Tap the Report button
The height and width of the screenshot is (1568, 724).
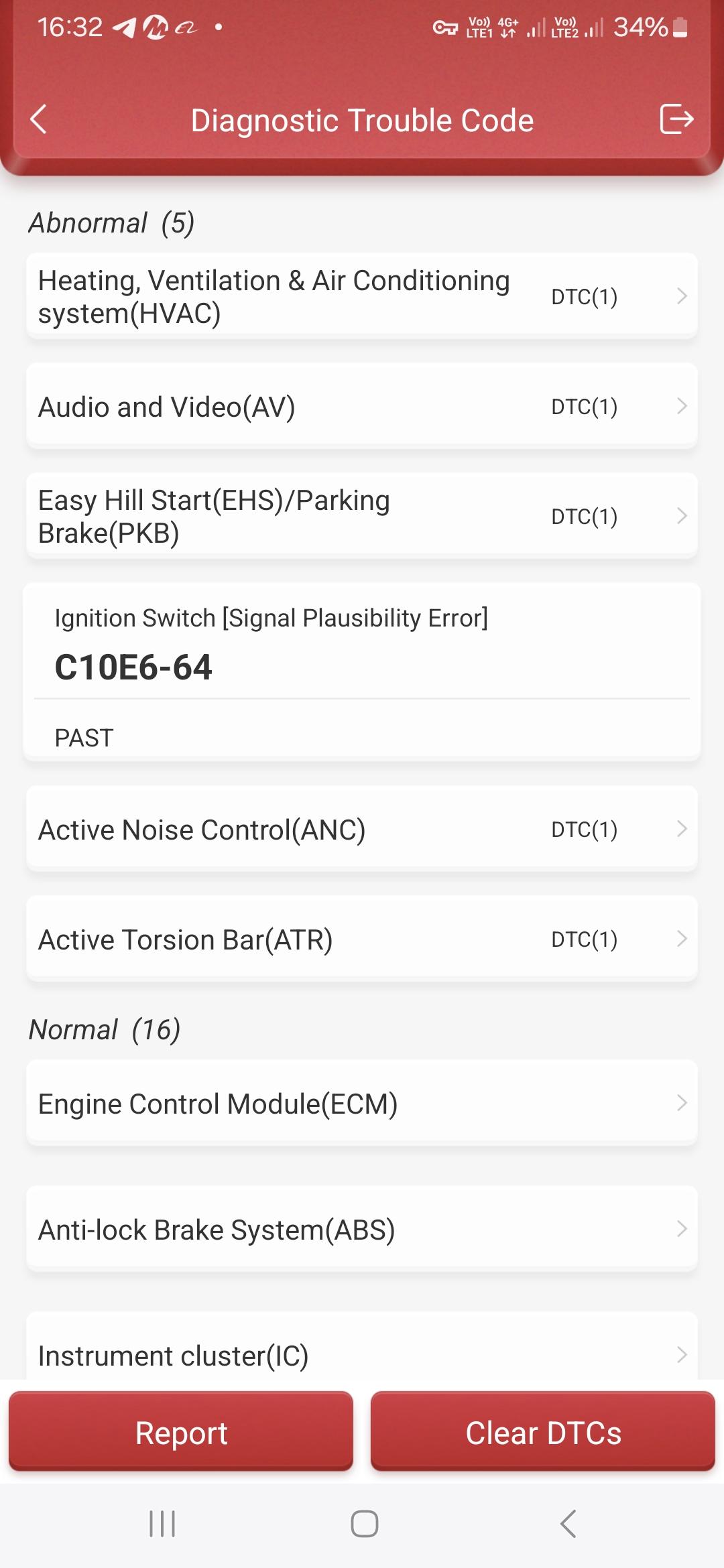click(x=181, y=1433)
